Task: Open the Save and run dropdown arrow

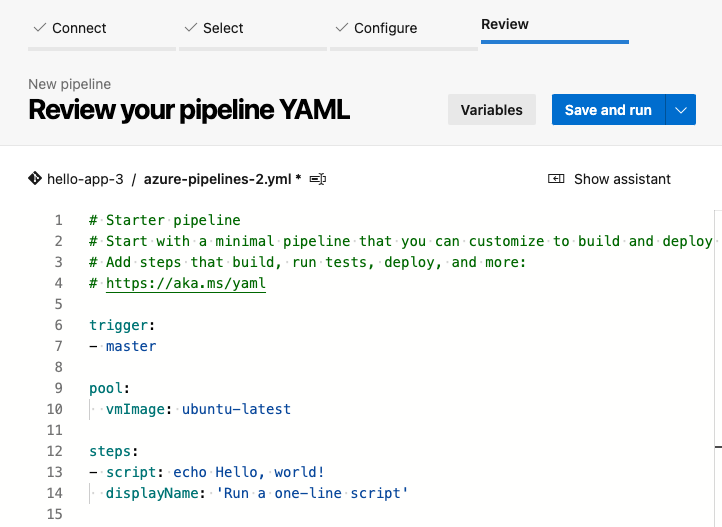Action: [681, 110]
